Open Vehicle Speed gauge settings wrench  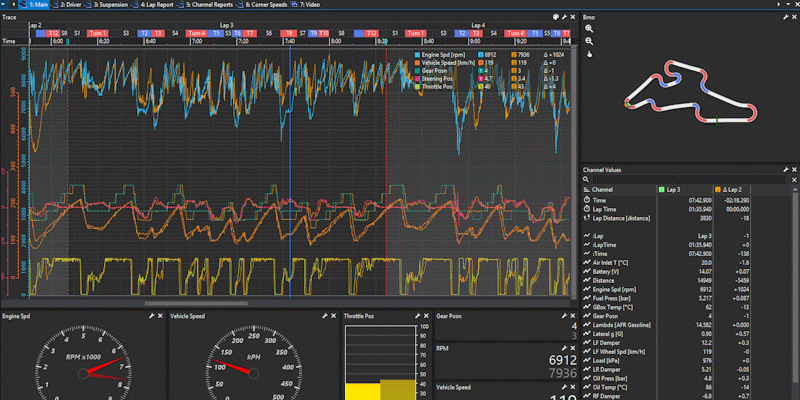pos(324,316)
